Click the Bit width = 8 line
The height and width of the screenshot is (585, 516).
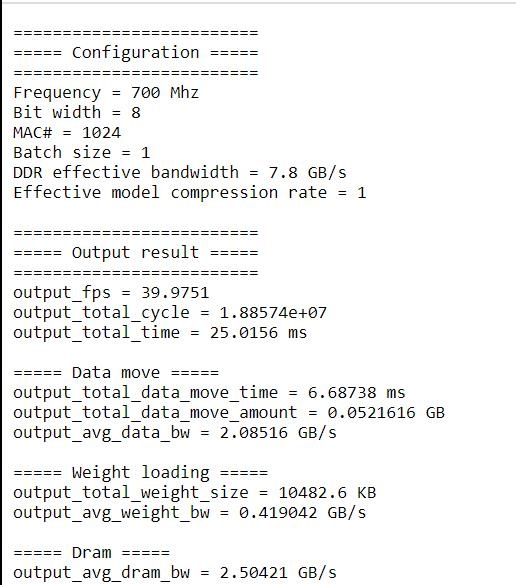tap(77, 113)
